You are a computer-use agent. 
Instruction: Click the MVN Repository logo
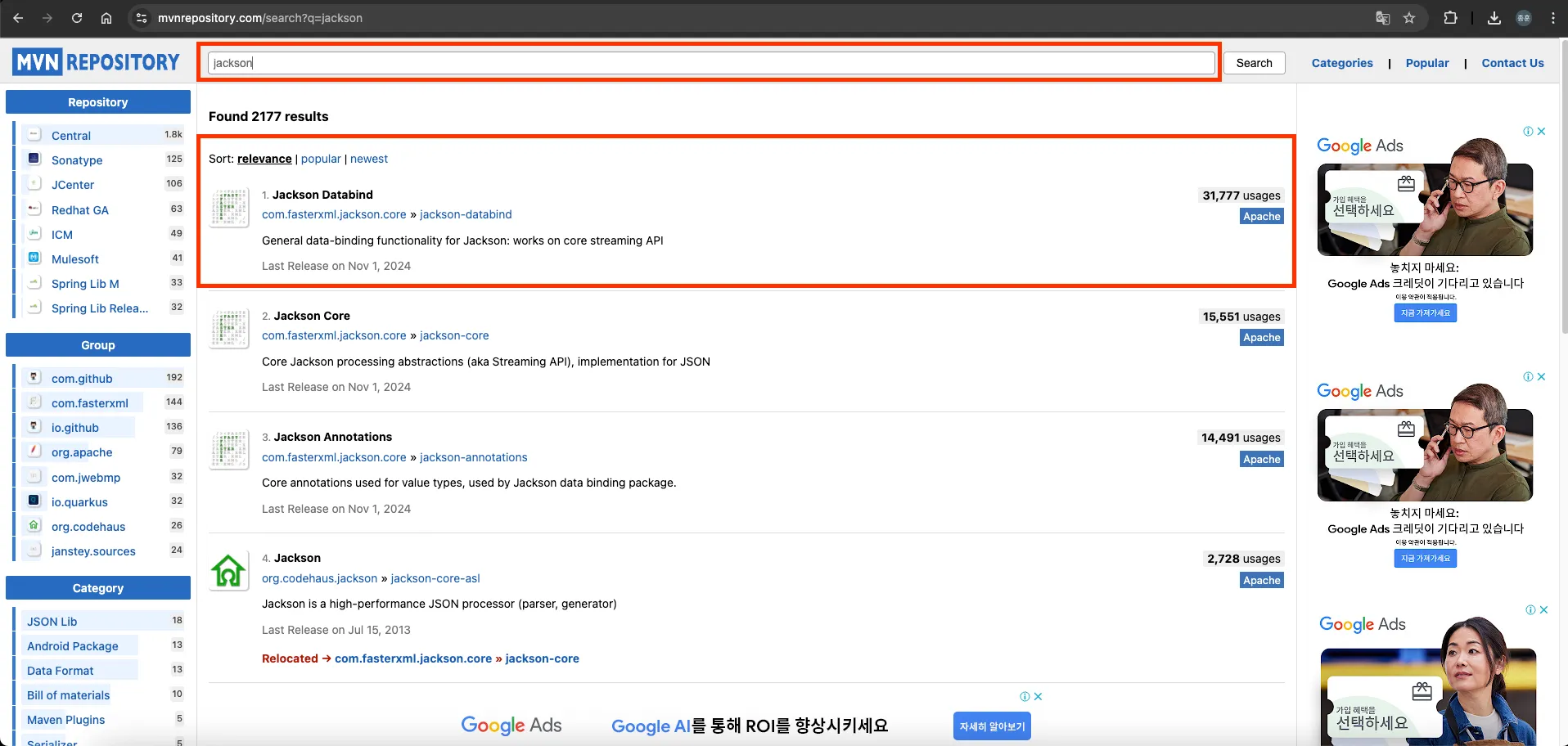[x=97, y=61]
